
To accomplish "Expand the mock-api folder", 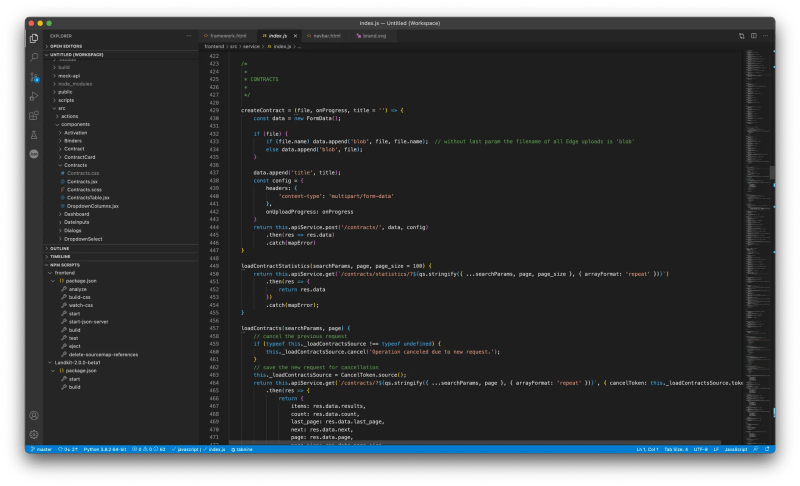I will tap(68, 76).
